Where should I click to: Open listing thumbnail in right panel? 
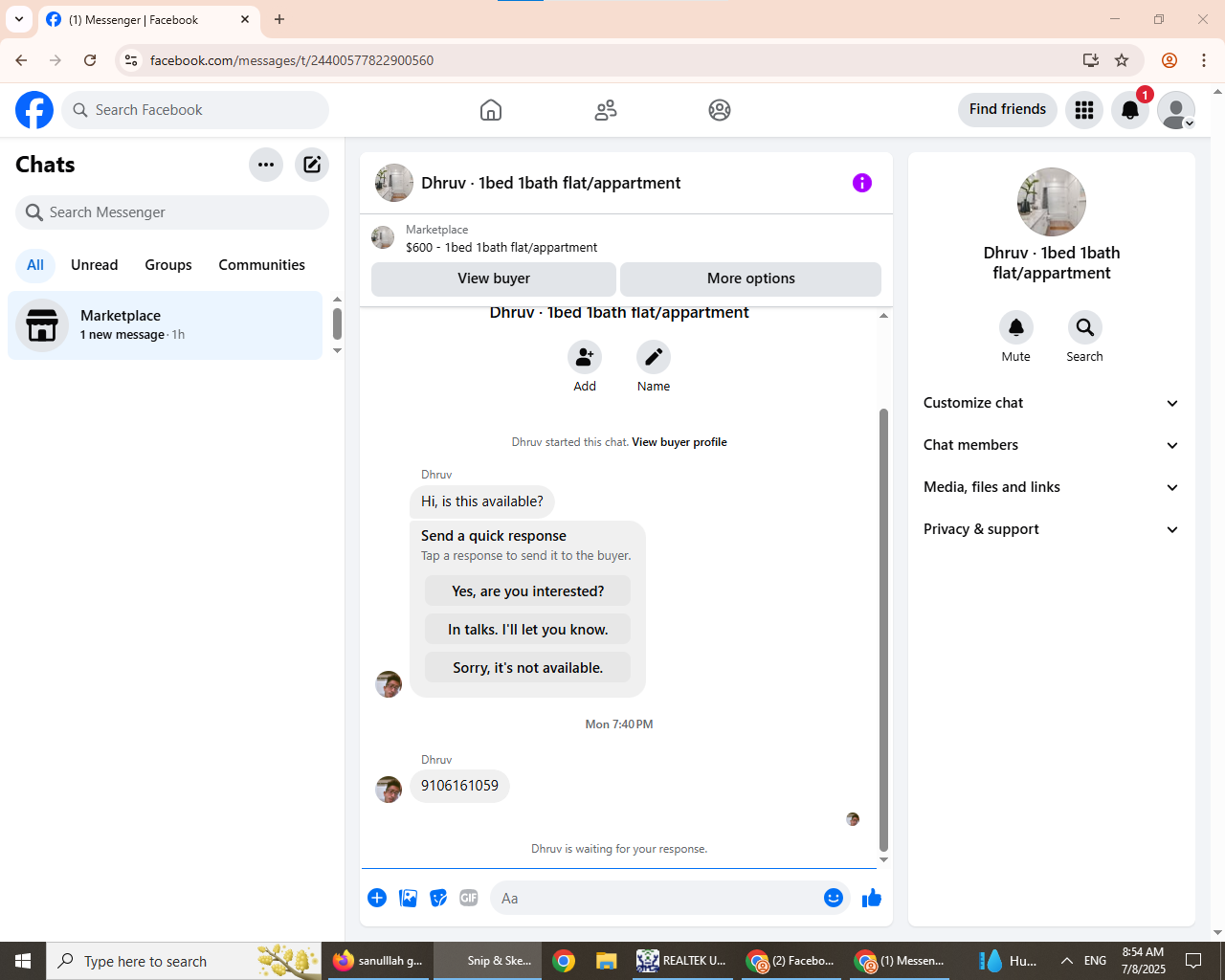1052,202
